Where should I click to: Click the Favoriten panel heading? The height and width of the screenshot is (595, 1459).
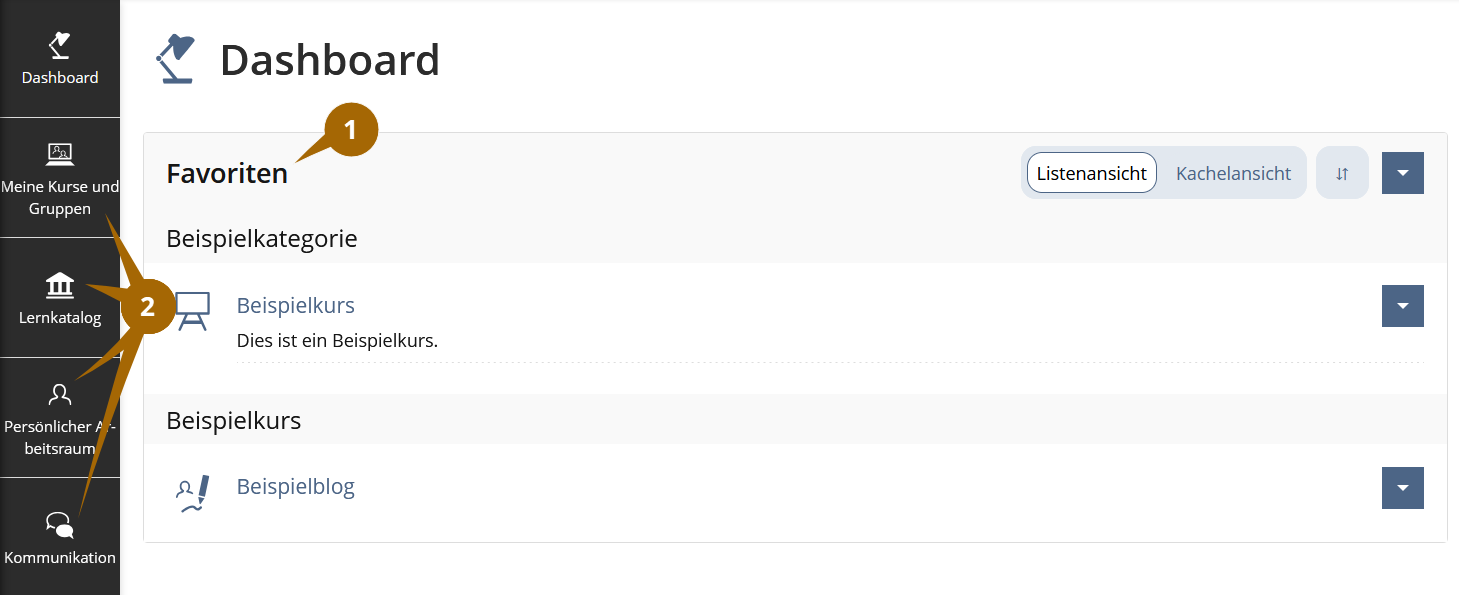tap(227, 174)
